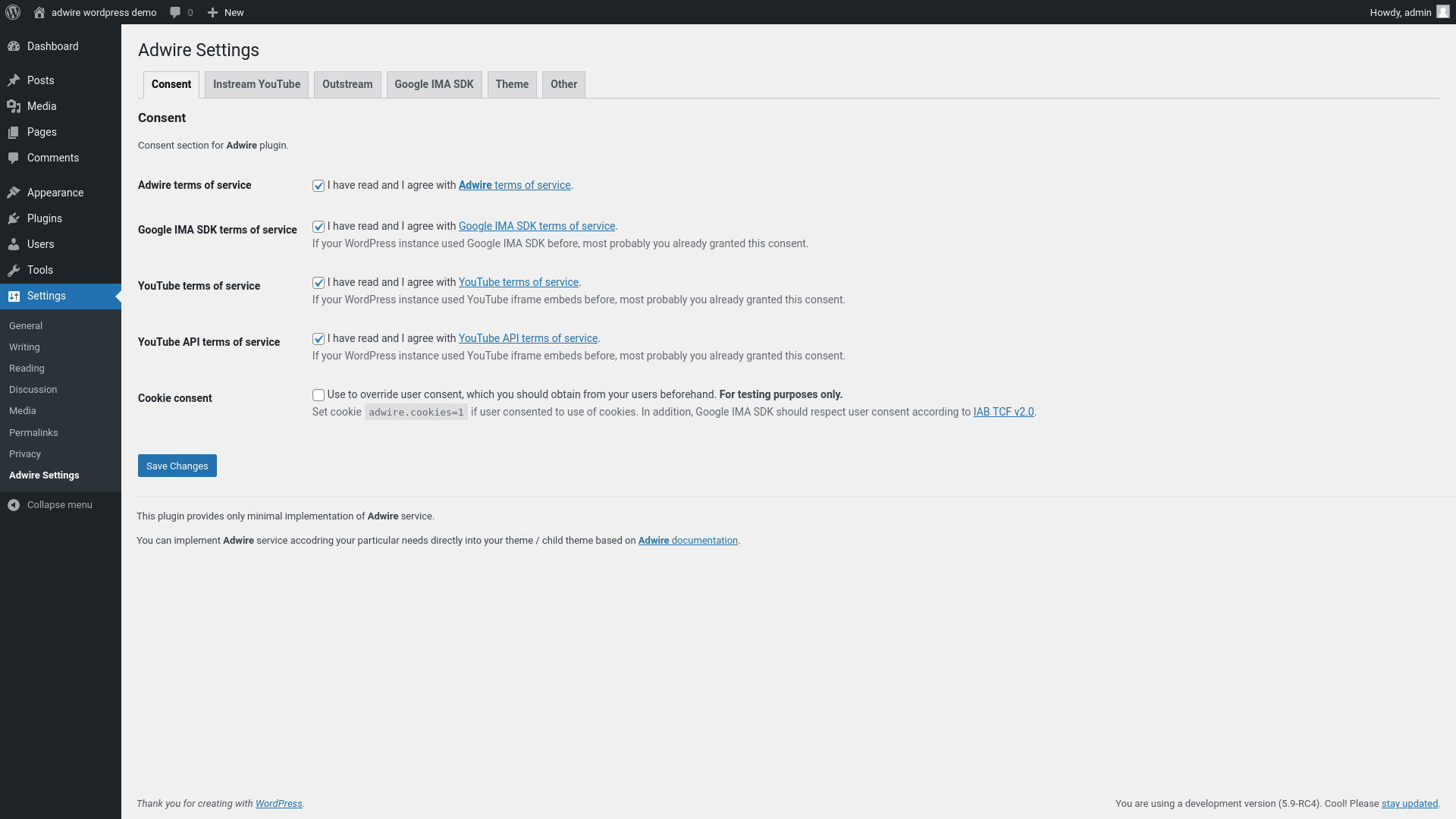Click the Posts icon in sidebar
This screenshot has height=819, width=1456.
coord(13,79)
